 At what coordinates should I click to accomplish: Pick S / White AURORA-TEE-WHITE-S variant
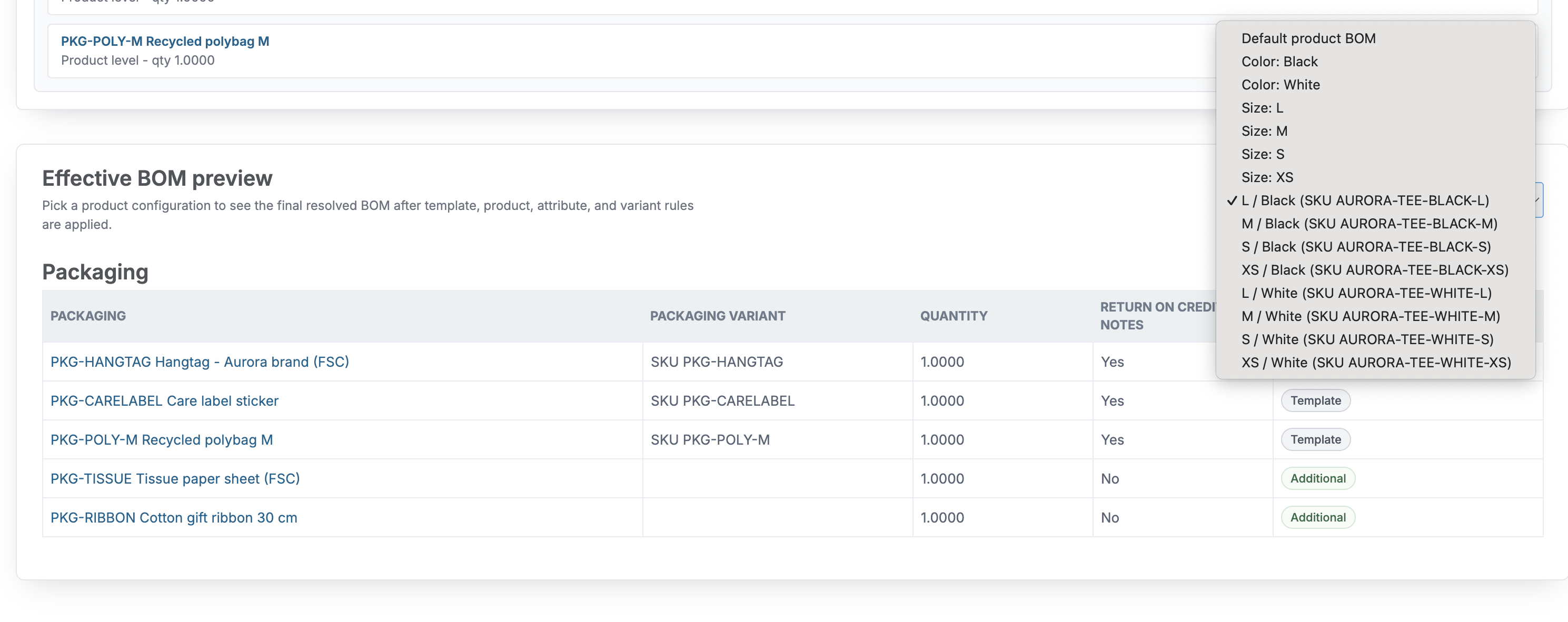[1375, 339]
